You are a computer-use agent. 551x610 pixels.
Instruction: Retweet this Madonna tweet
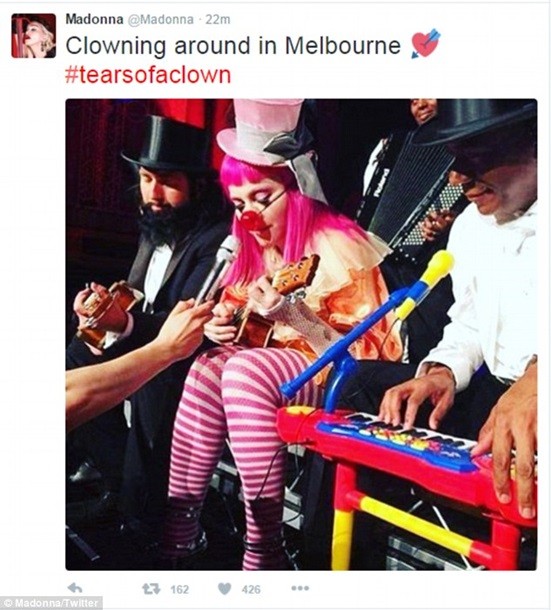(151, 589)
